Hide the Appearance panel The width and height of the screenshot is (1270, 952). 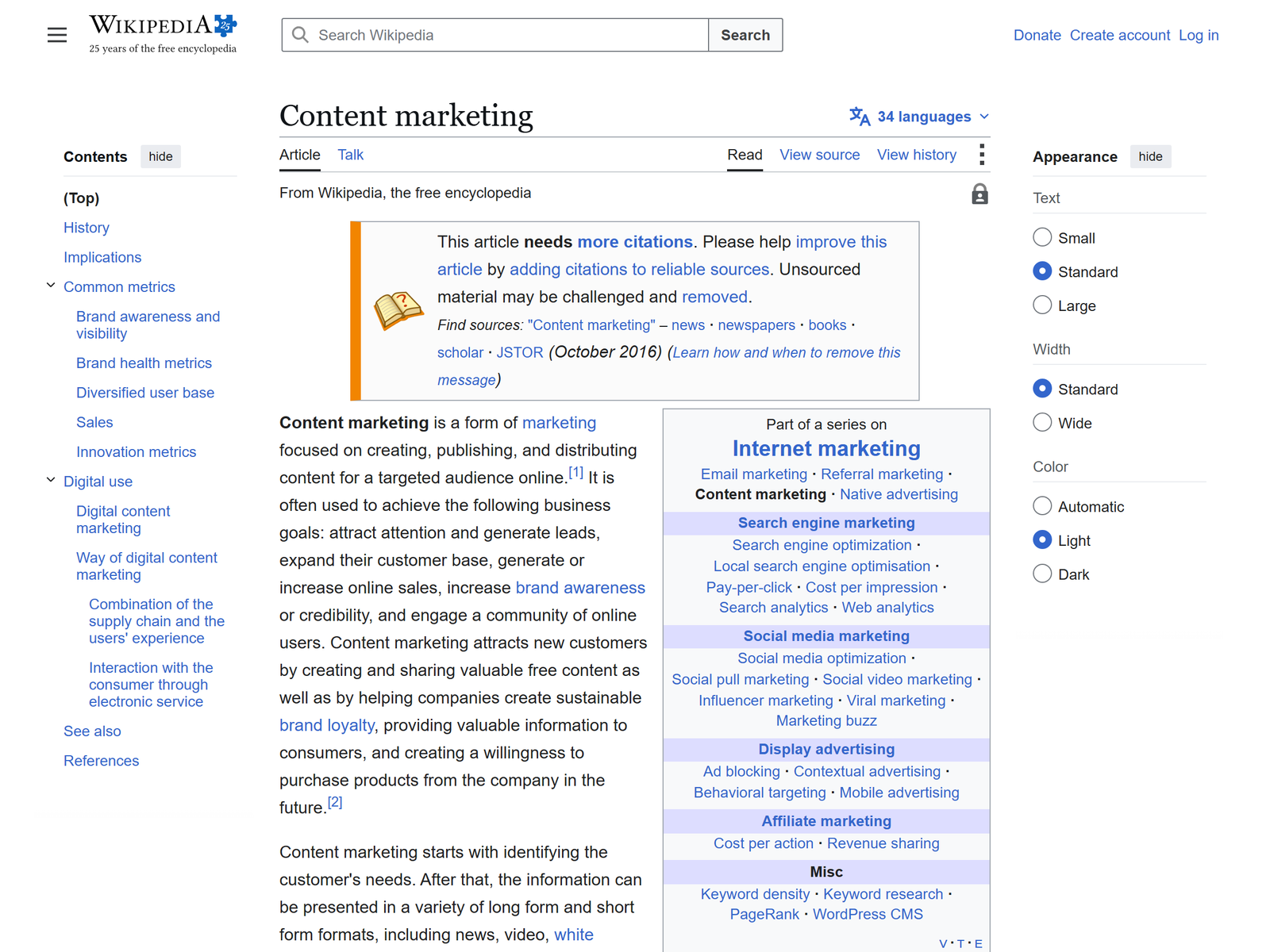[x=1150, y=156]
